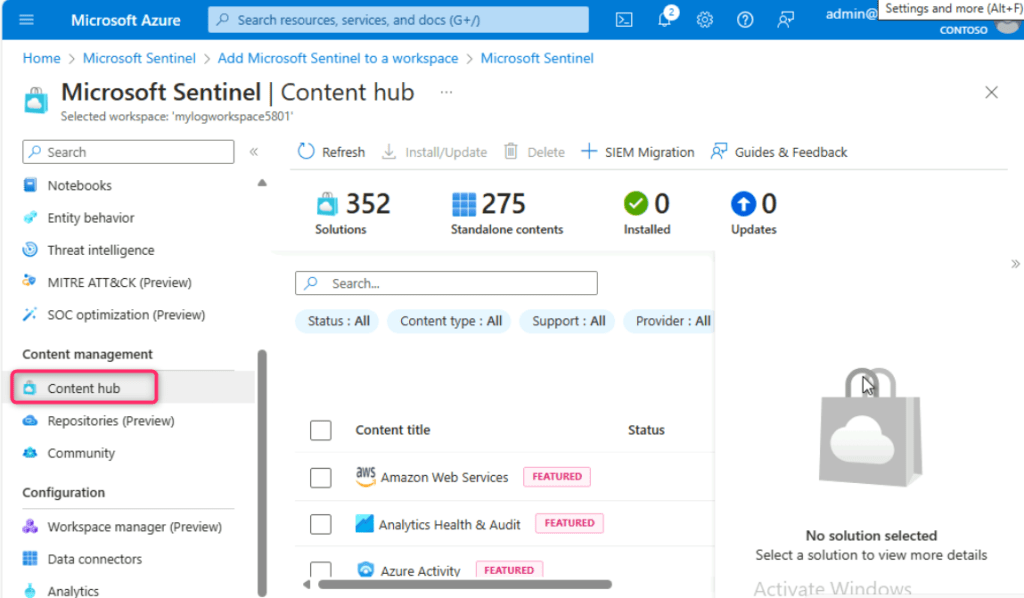The width and height of the screenshot is (1024, 598).
Task: Open portal settings gear icon
Action: point(704,20)
